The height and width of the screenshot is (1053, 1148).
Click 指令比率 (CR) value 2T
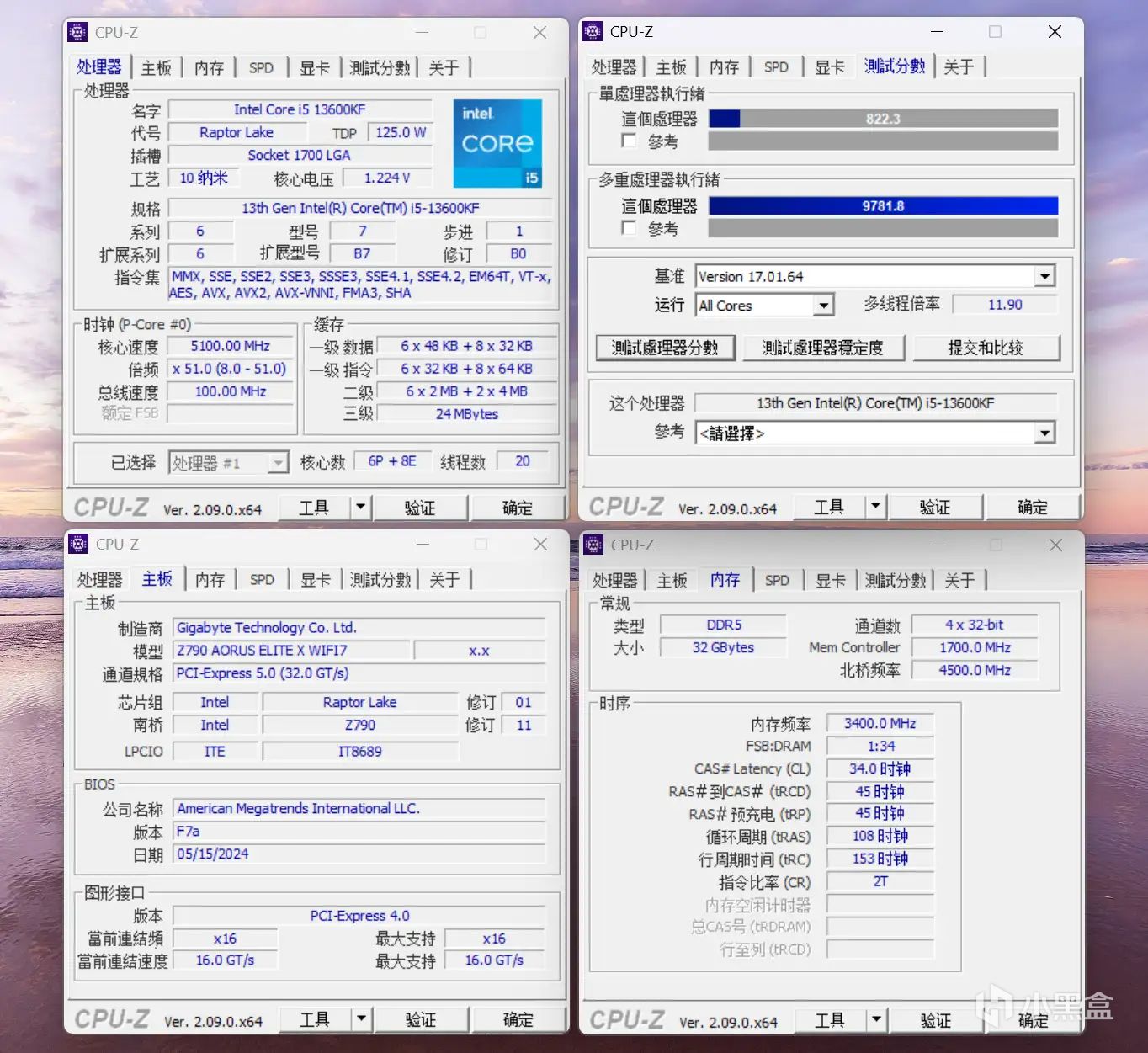[880, 881]
